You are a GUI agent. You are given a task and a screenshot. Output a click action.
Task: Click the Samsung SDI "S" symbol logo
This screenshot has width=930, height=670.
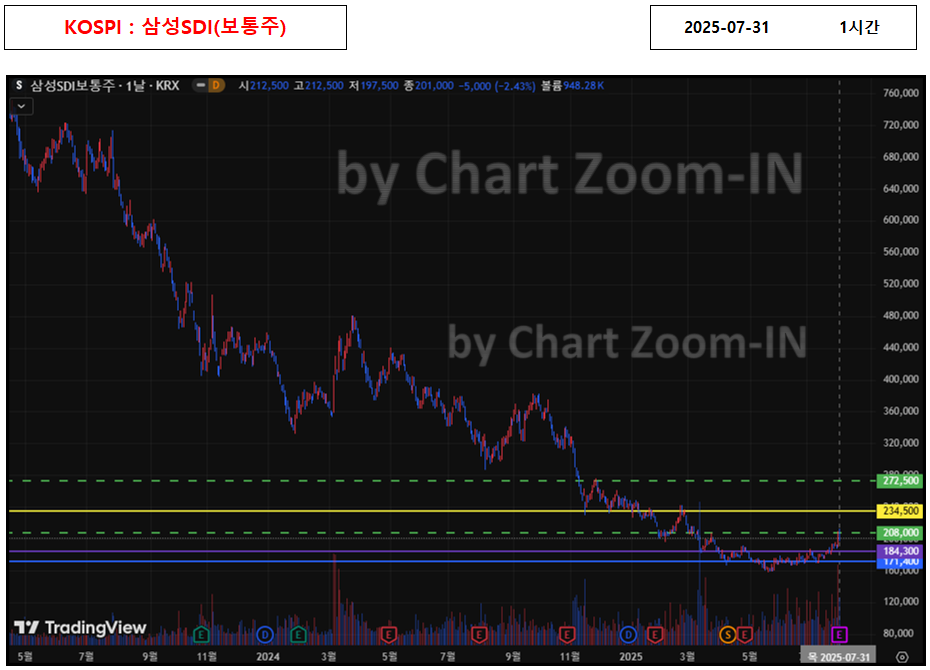pos(19,85)
